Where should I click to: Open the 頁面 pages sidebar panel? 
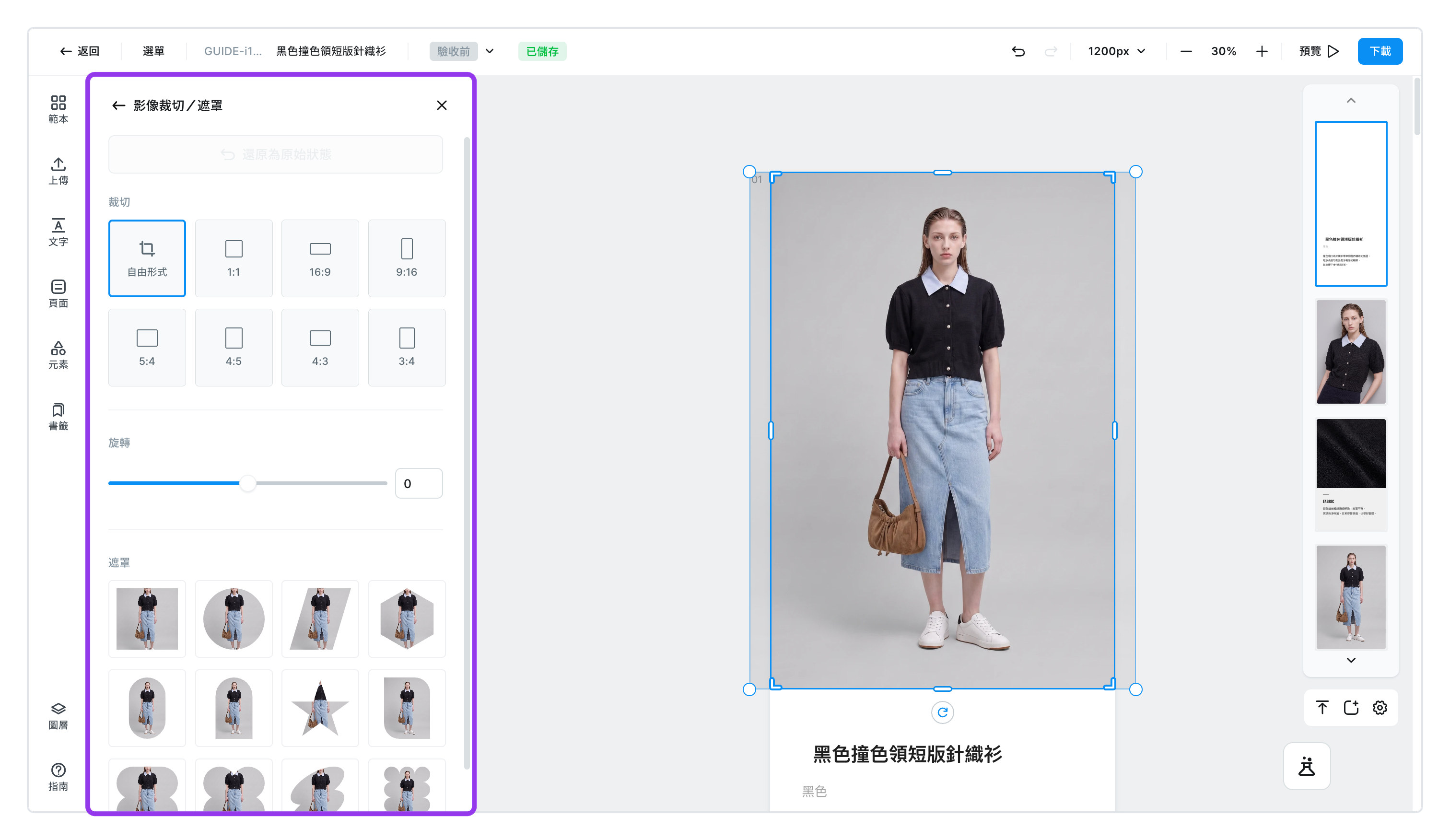[58, 293]
